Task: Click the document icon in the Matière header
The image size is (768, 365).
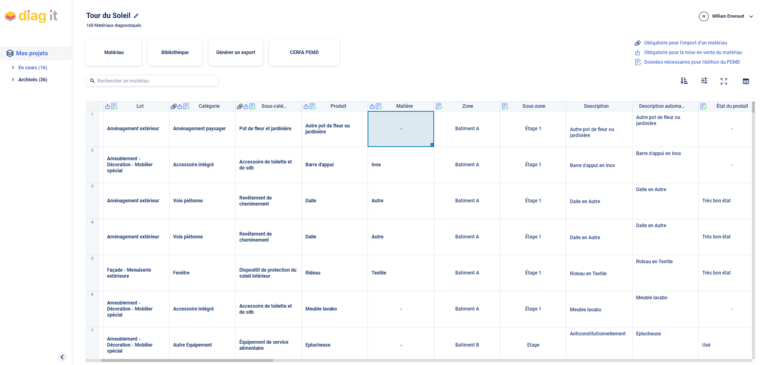Action: pyautogui.click(x=379, y=106)
